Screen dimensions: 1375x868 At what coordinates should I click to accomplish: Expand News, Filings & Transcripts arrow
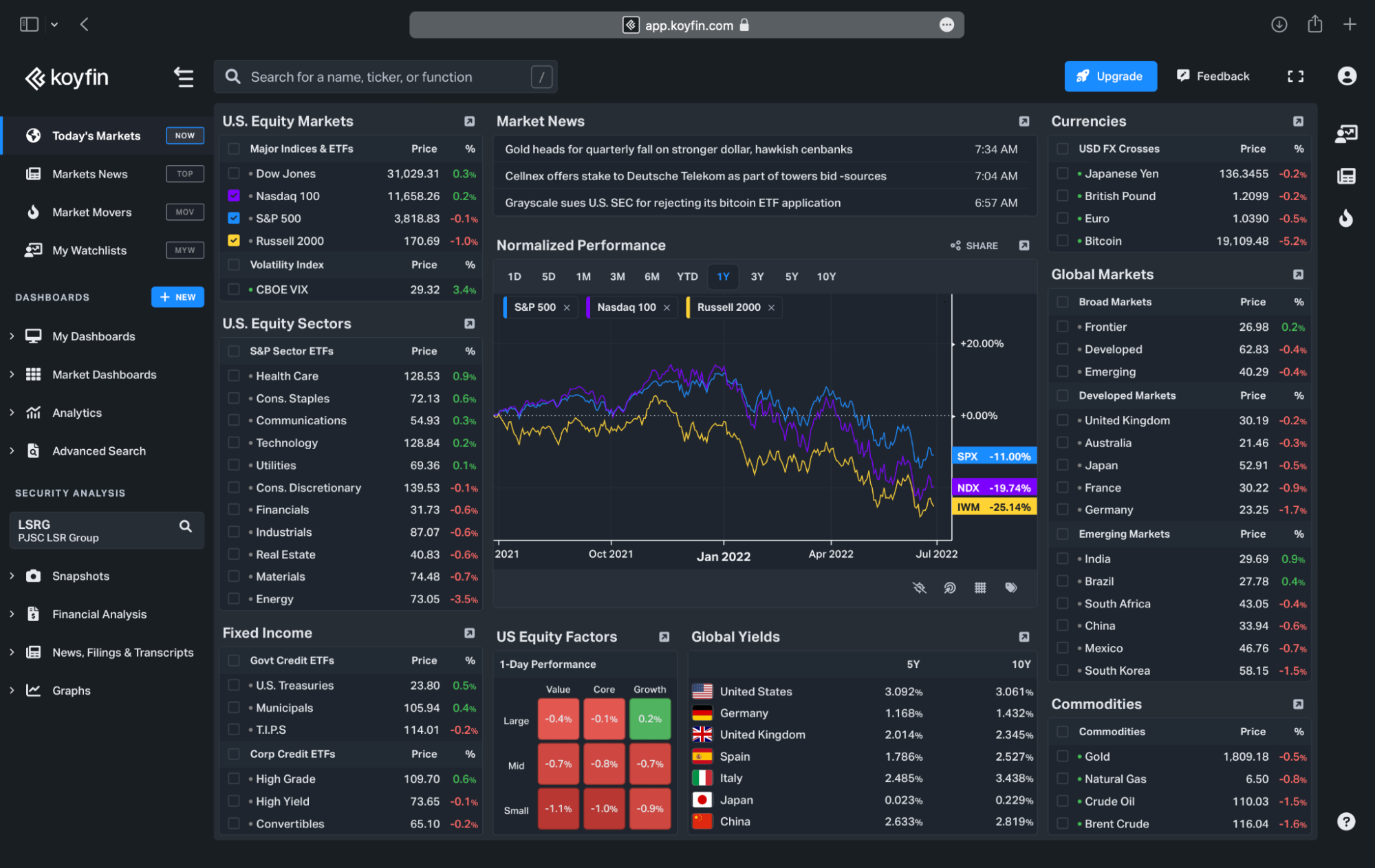pos(12,653)
